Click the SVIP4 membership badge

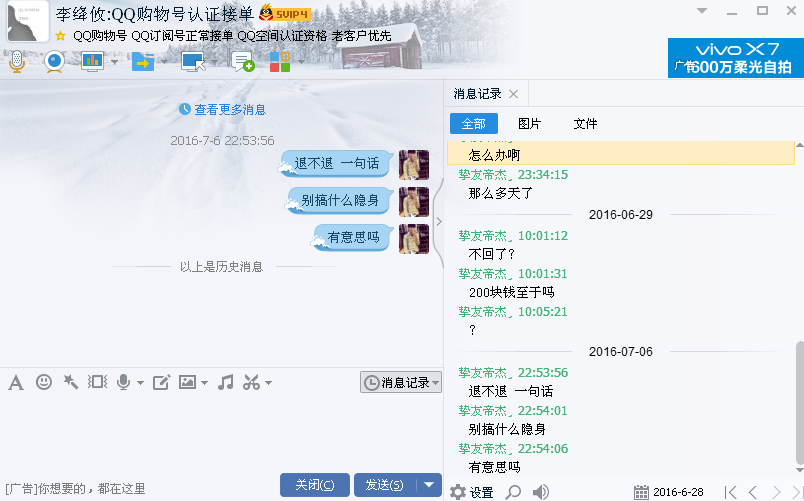click(x=285, y=13)
